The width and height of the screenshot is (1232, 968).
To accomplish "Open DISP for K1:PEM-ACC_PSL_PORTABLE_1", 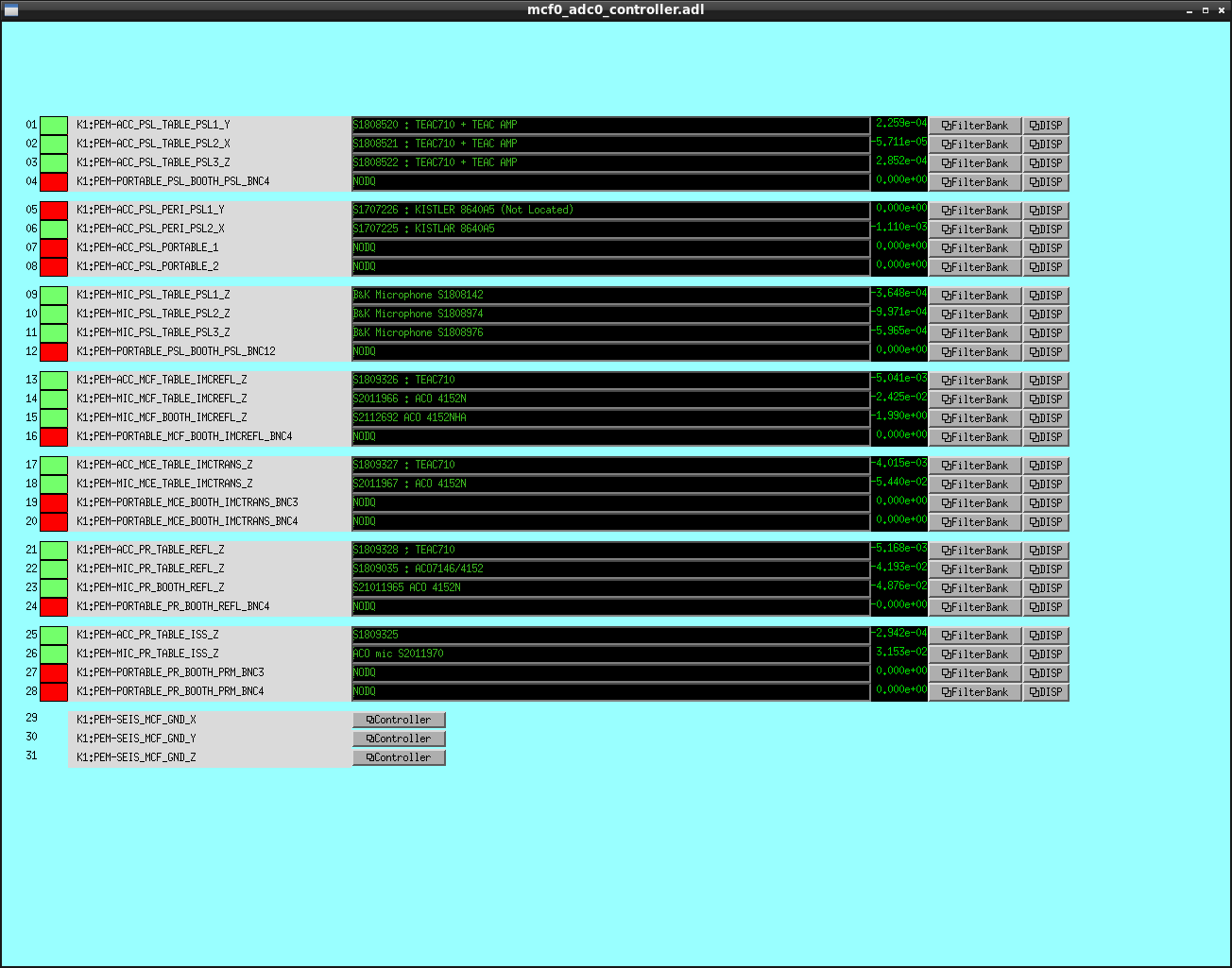I will click(x=1046, y=248).
